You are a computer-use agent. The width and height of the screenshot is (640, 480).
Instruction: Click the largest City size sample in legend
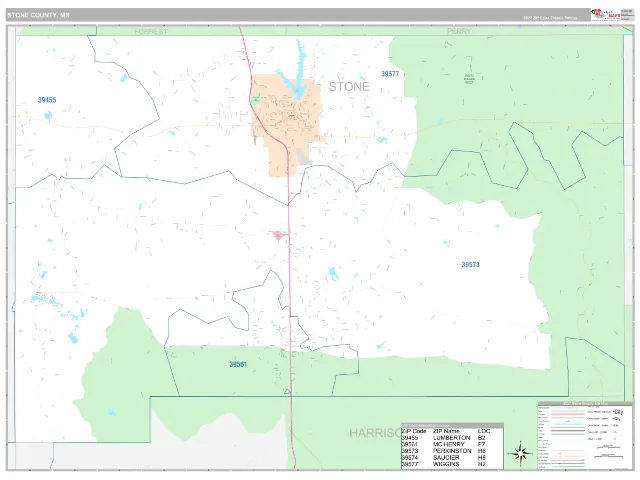[618, 411]
